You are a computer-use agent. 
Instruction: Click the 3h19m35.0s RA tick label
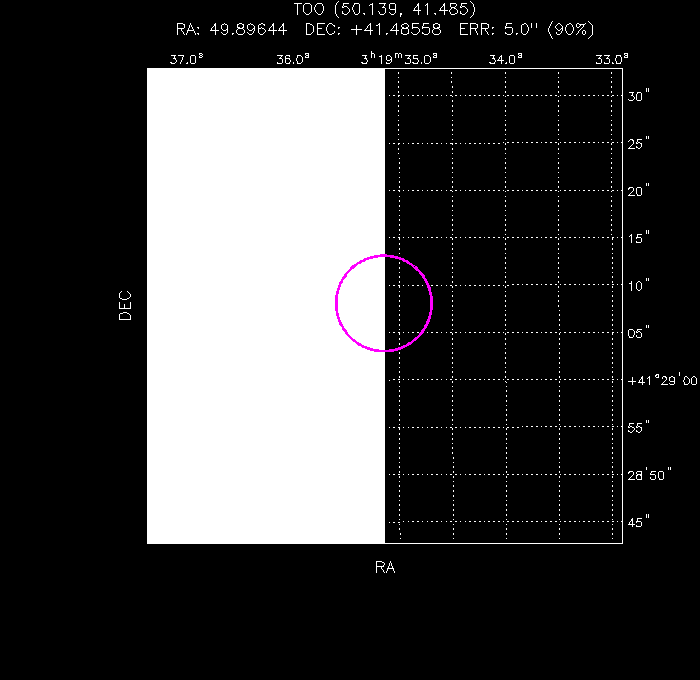click(x=399, y=59)
